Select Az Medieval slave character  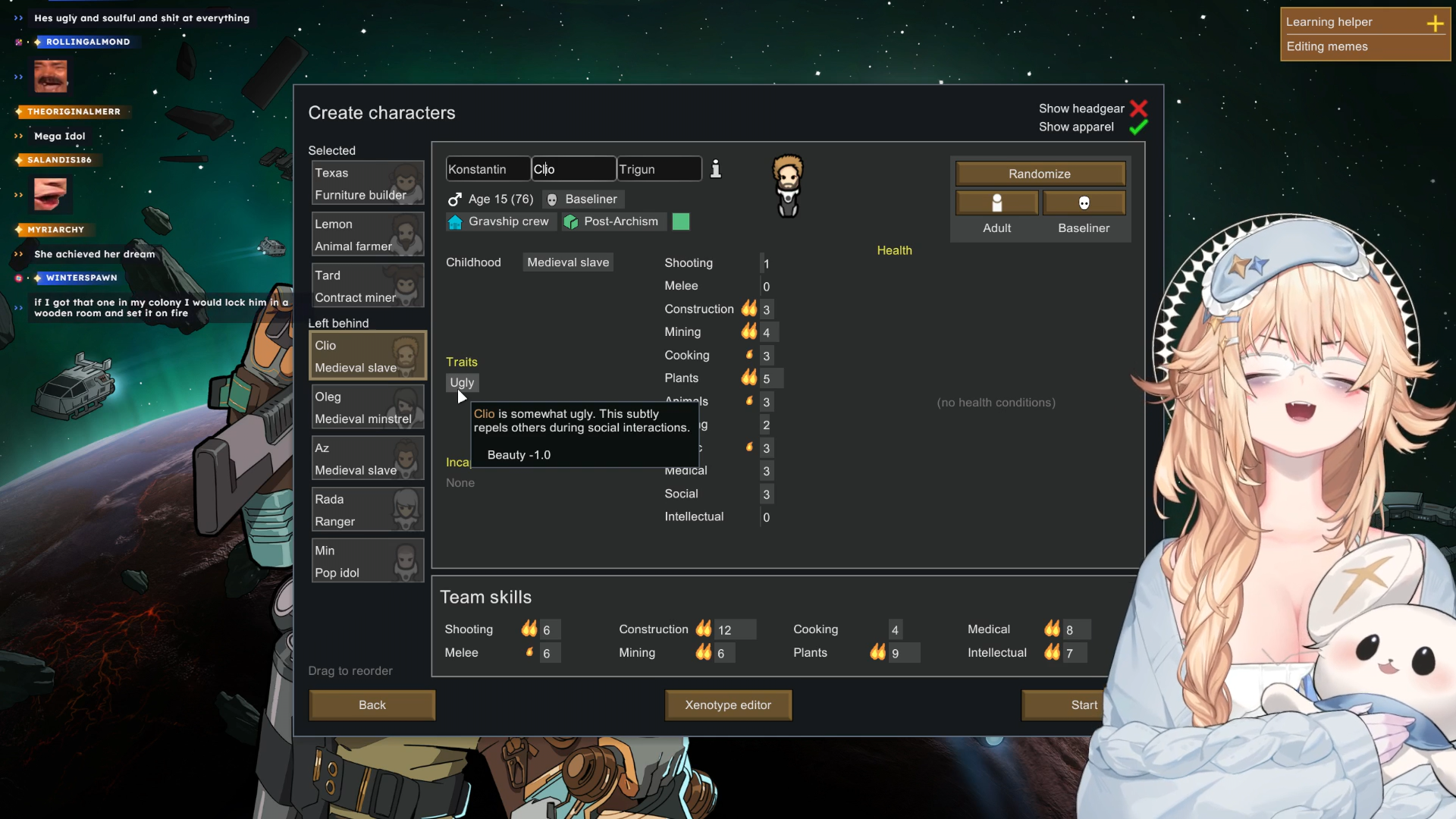point(367,458)
